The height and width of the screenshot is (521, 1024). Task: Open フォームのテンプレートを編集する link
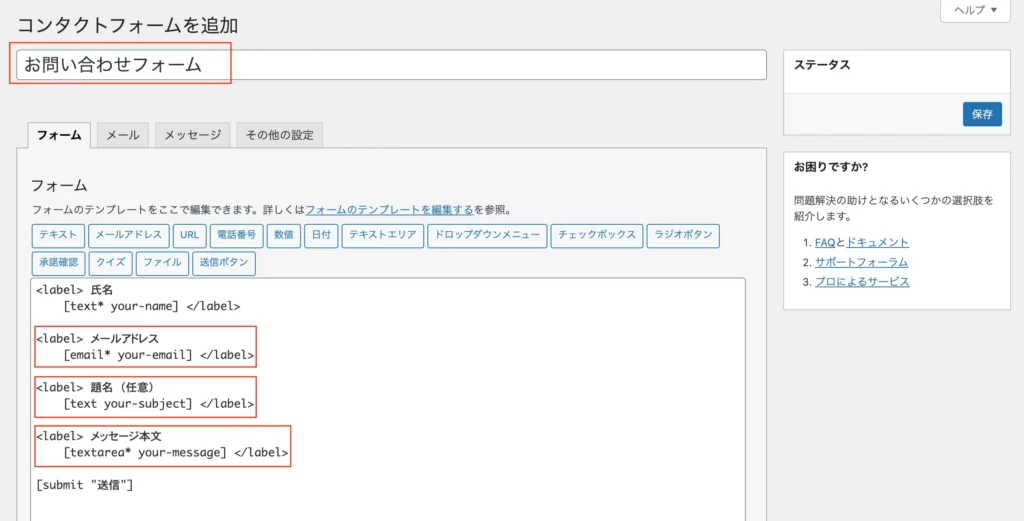tap(389, 210)
